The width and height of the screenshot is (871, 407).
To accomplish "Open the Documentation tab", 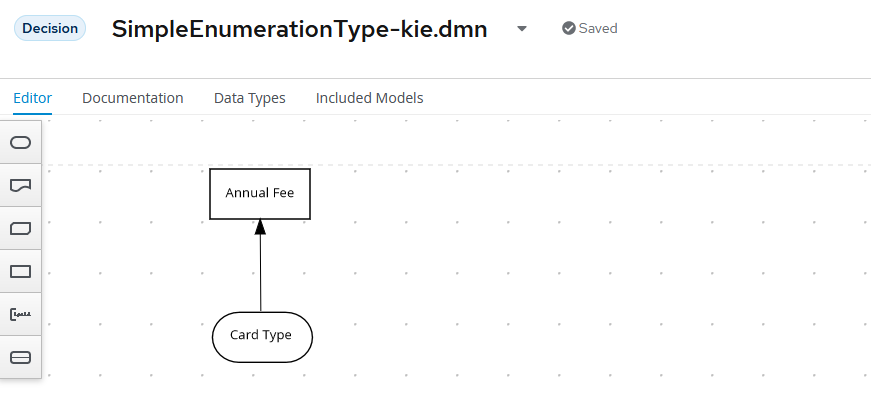I will pos(133,98).
